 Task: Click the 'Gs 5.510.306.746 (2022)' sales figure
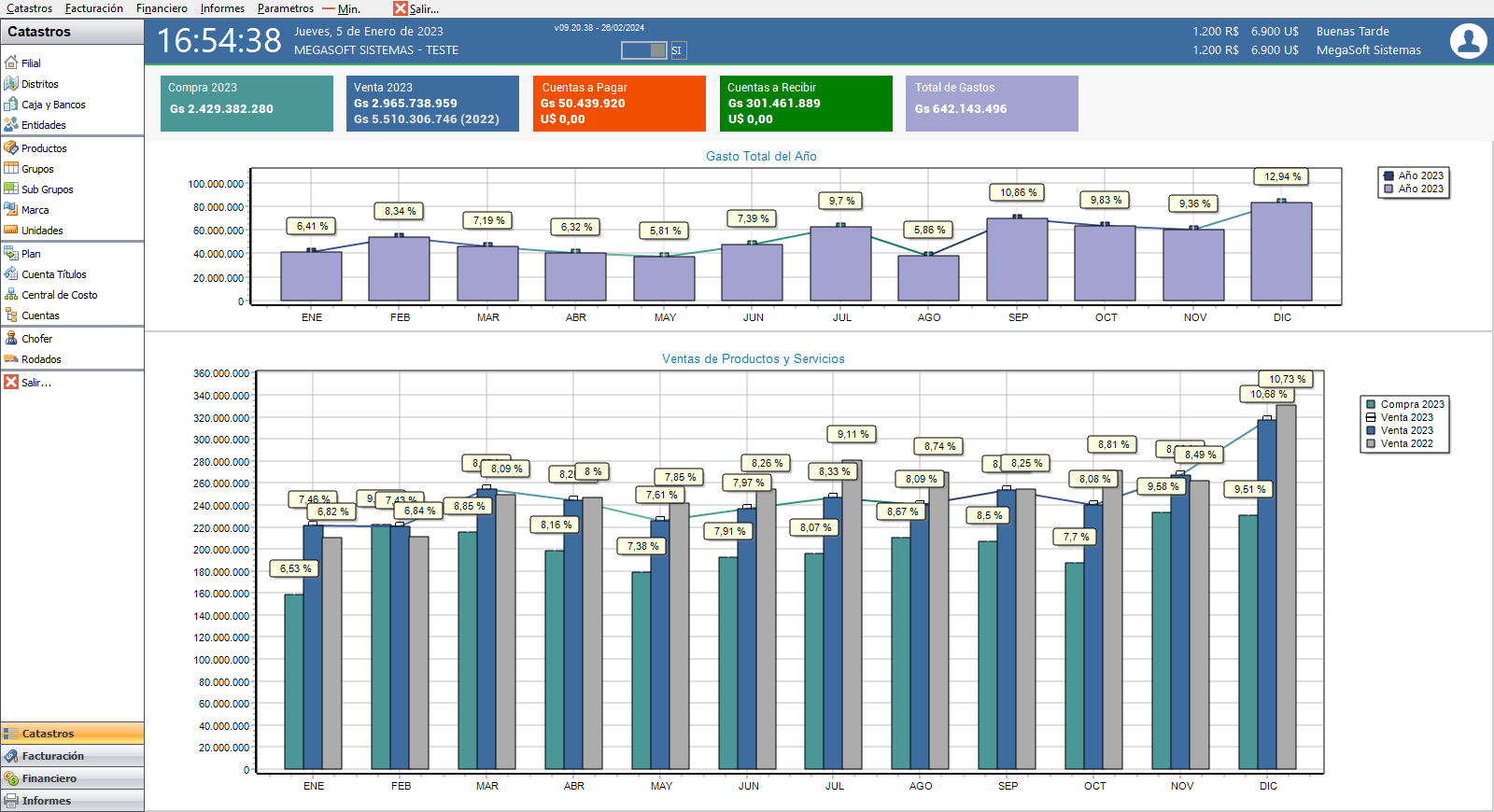click(x=427, y=119)
